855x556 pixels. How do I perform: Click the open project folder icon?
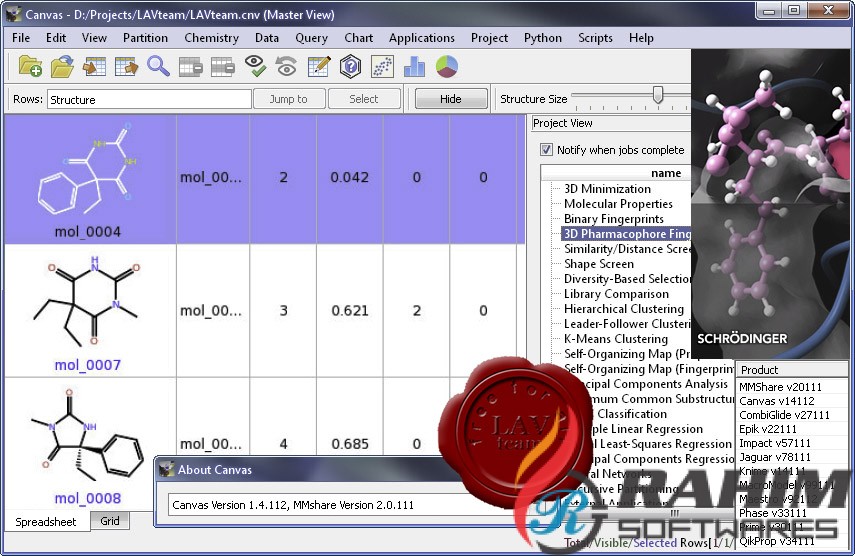pos(62,66)
